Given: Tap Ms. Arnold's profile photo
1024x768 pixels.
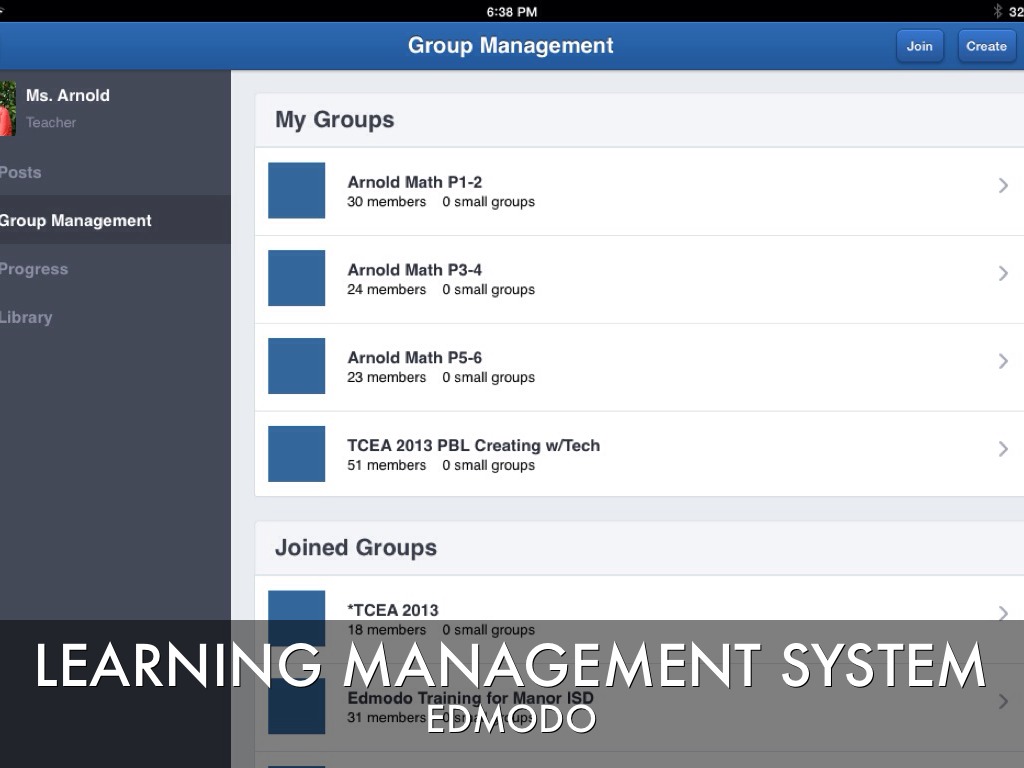Looking at the screenshot, I should pos(8,108).
